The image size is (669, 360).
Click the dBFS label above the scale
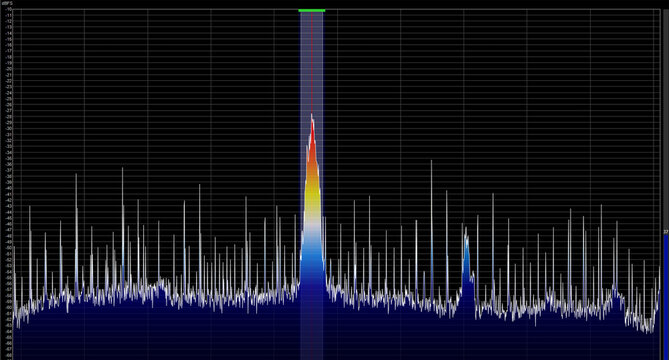7,3
